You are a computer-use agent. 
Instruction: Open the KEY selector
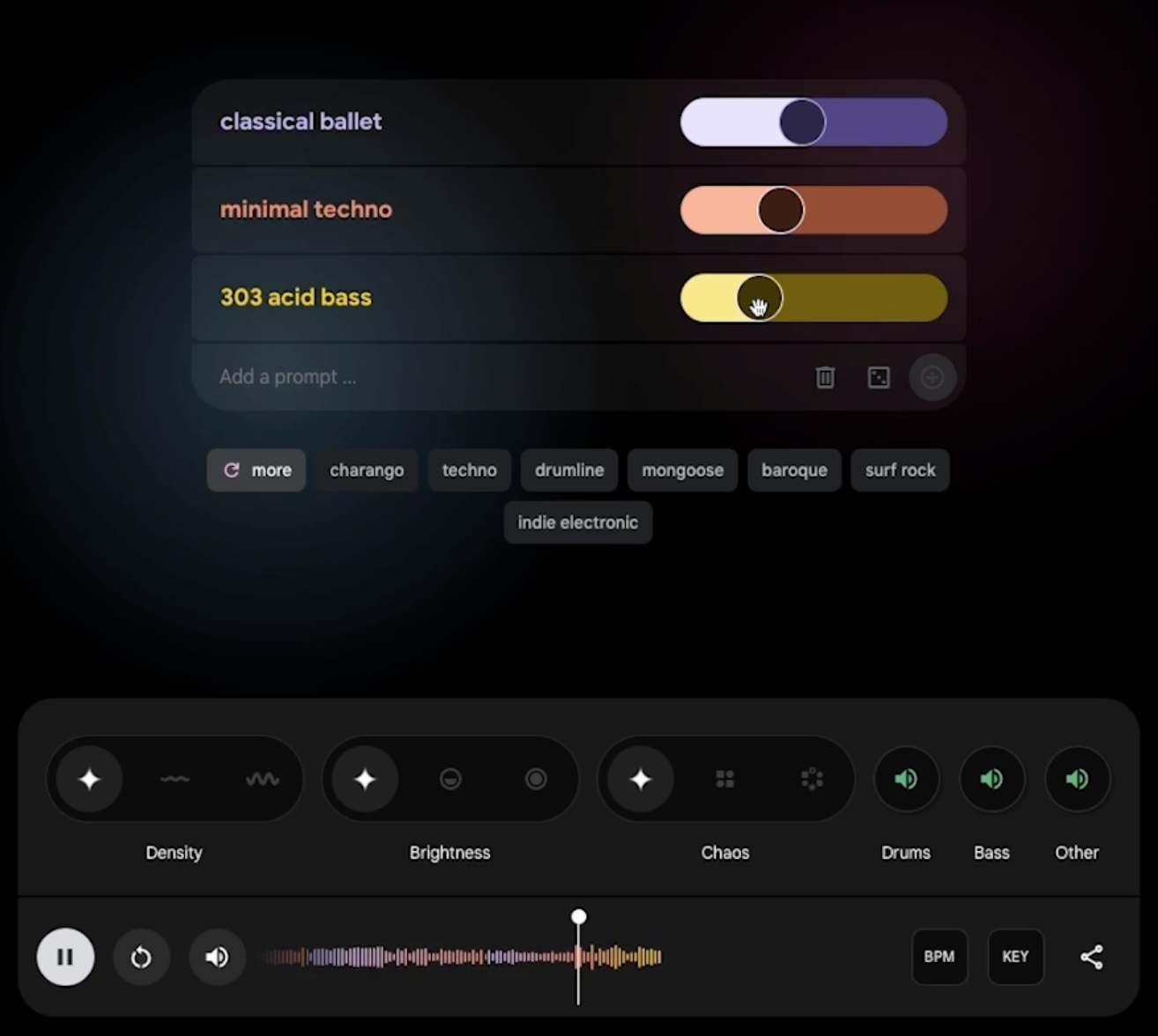(x=1015, y=957)
